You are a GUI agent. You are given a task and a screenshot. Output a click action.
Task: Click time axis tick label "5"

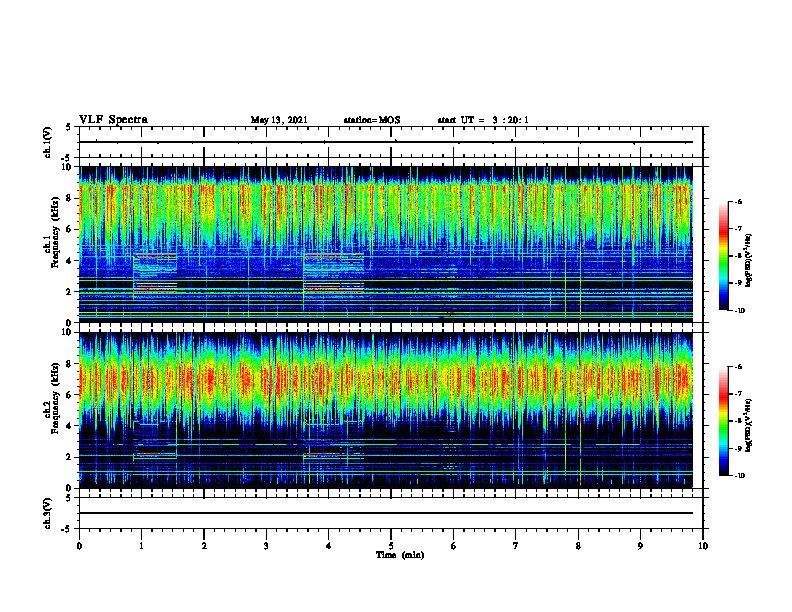coord(391,546)
